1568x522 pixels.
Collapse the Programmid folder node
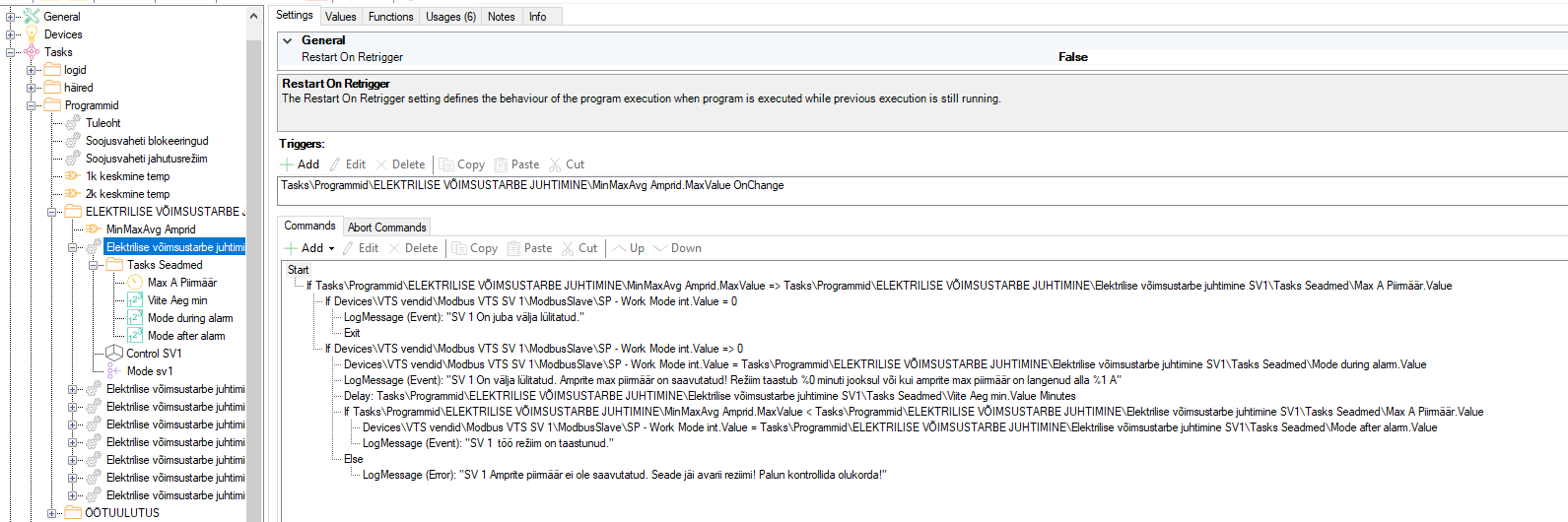click(x=32, y=105)
